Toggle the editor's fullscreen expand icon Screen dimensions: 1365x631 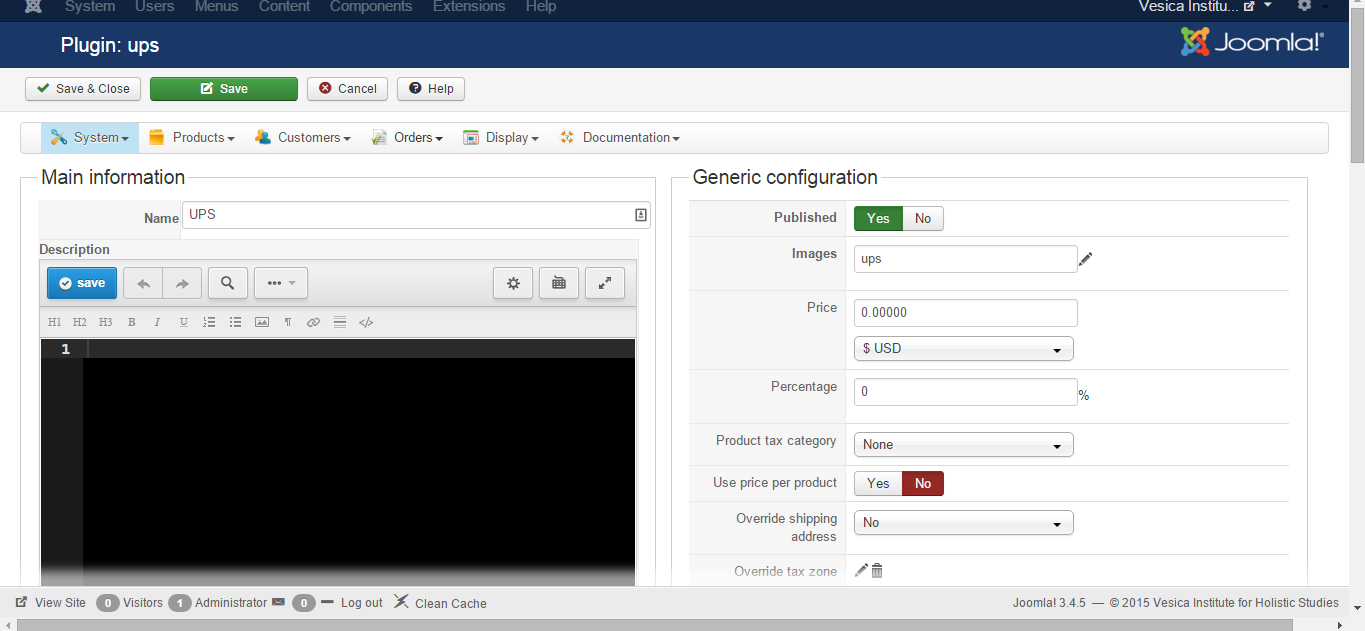click(x=605, y=283)
